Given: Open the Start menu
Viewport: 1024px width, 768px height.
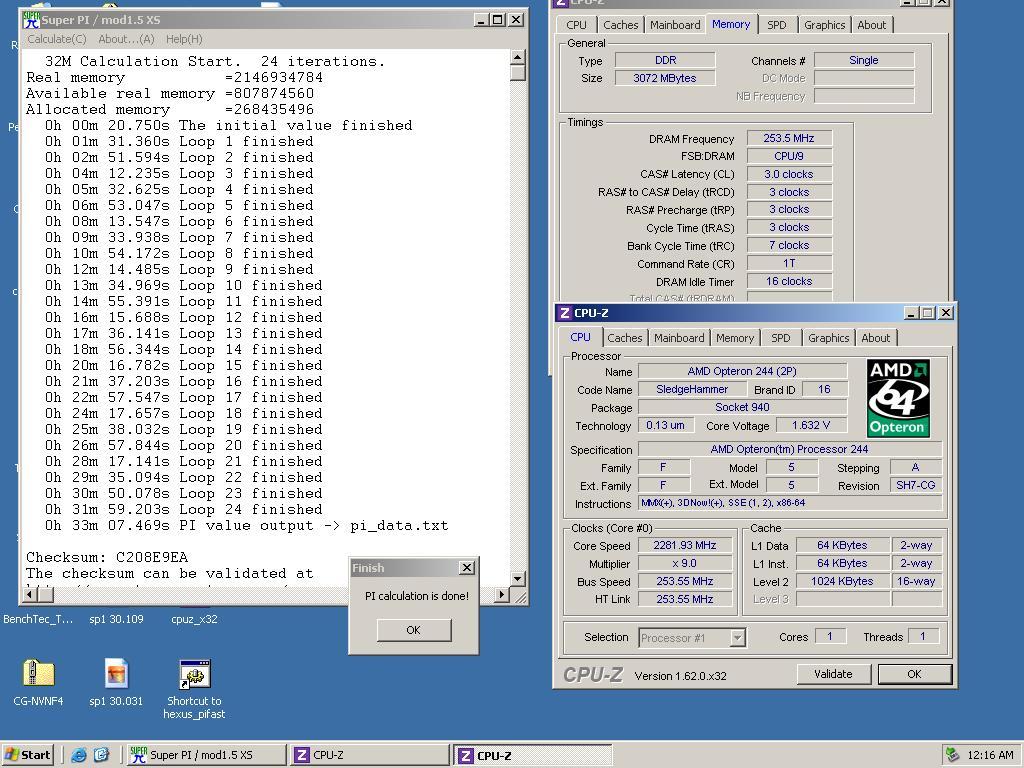Looking at the screenshot, I should [27, 755].
